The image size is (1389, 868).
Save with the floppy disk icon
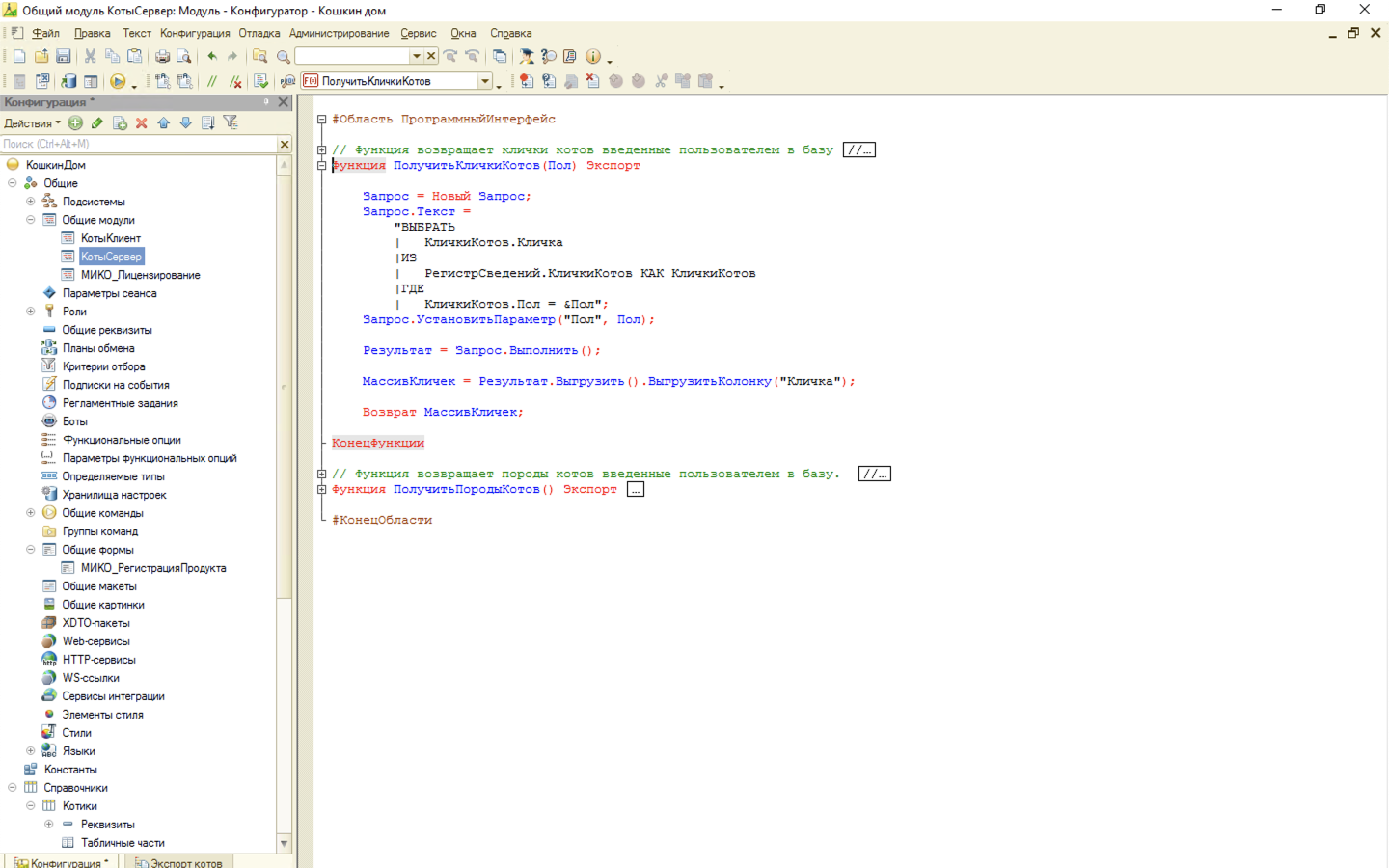click(63, 55)
